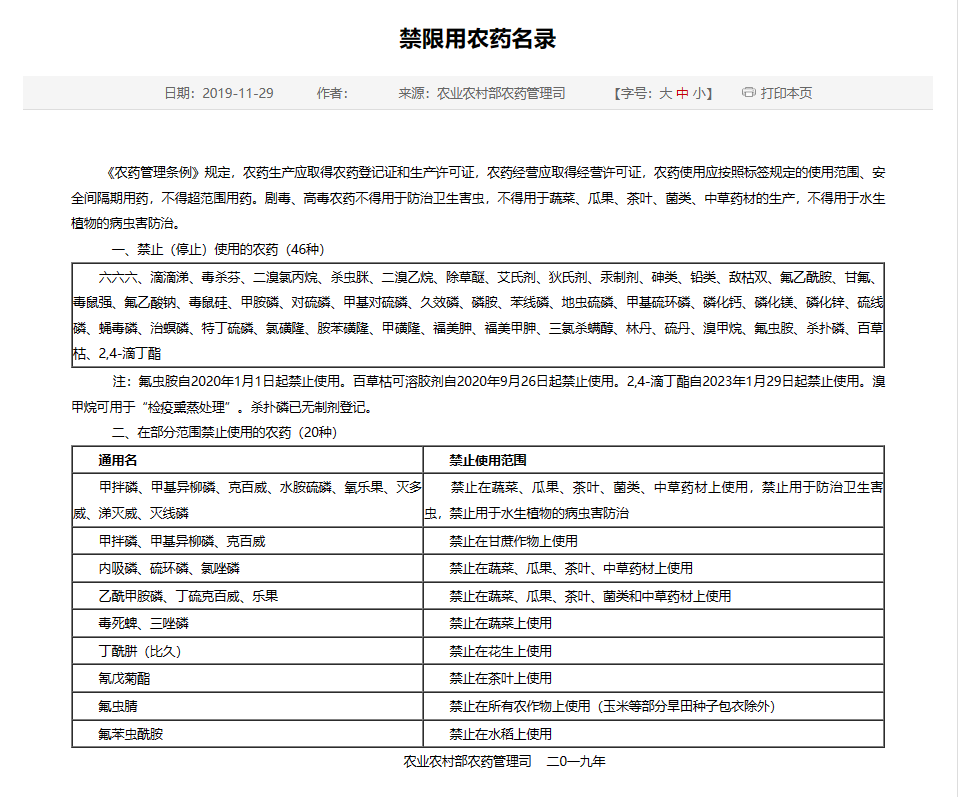Screen dimensions: 958x797
Task: Select the 氟虫腈 table cell
Action: pos(117,706)
